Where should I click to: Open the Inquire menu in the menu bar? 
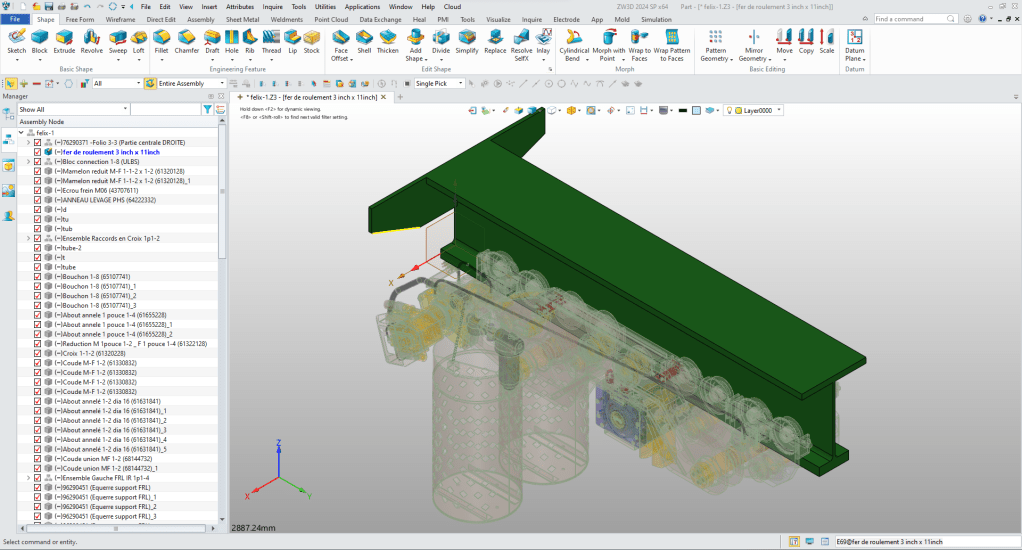click(x=272, y=6)
